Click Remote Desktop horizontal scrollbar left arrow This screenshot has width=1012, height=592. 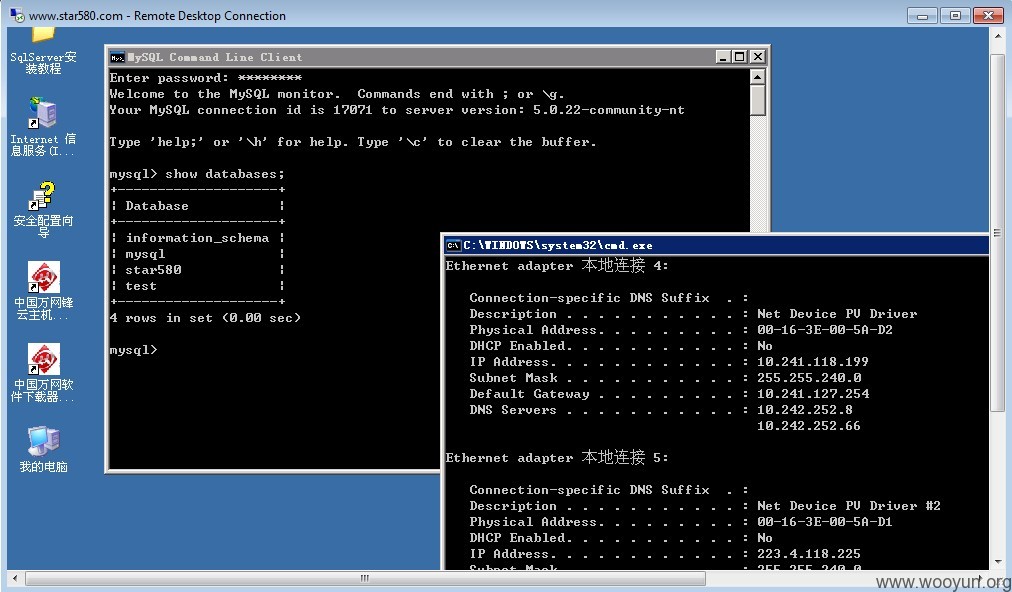pyautogui.click(x=15, y=578)
